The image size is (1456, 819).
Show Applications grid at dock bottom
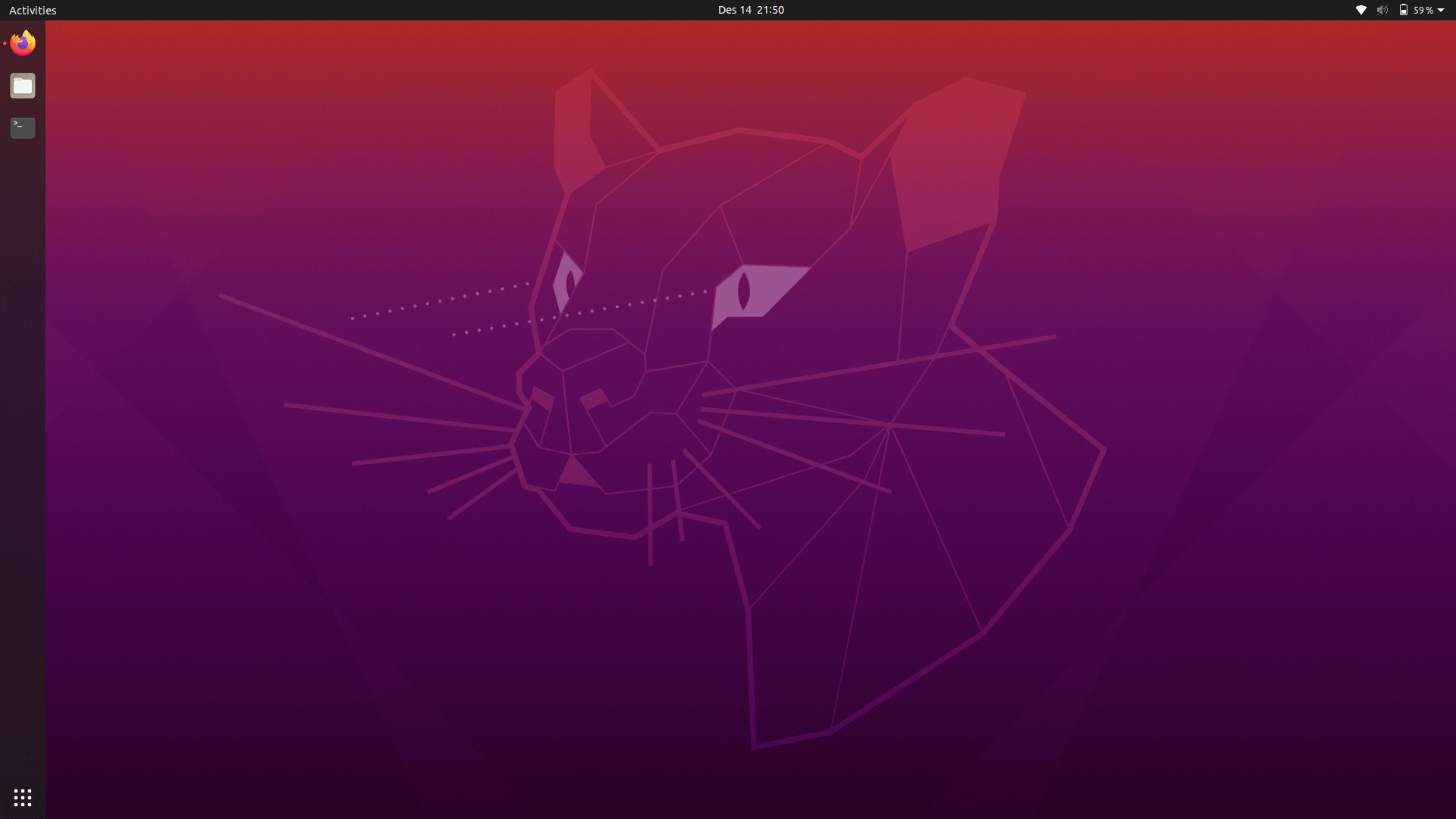[23, 797]
